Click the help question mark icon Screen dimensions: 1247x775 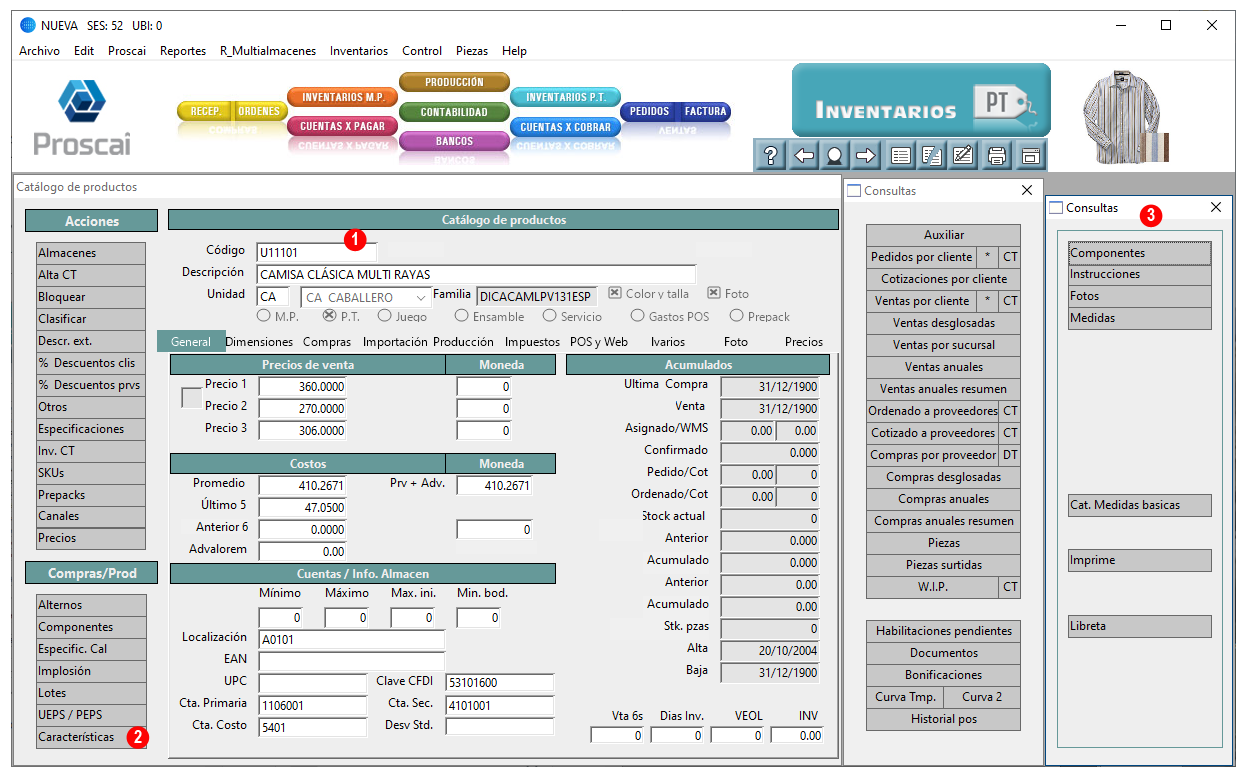point(770,155)
